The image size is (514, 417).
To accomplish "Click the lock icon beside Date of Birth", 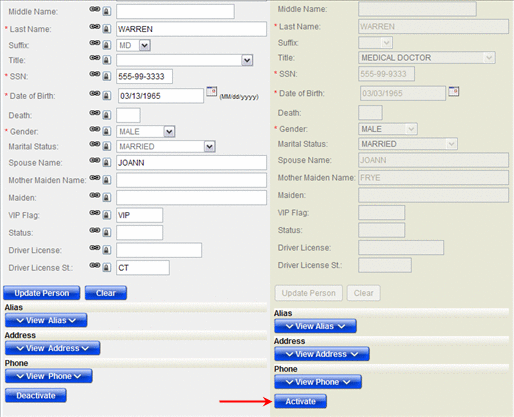I will click(x=106, y=96).
